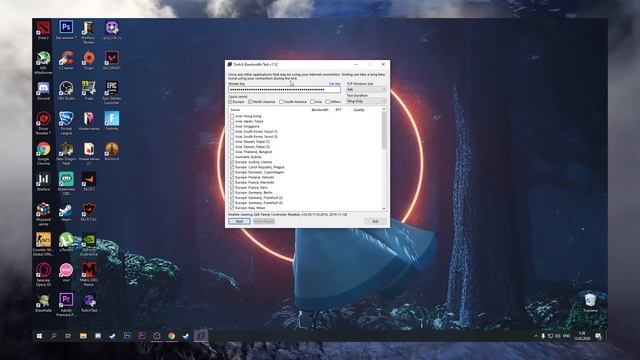
Task: Open the Bloodhound desktop shortcut
Action: point(111,151)
